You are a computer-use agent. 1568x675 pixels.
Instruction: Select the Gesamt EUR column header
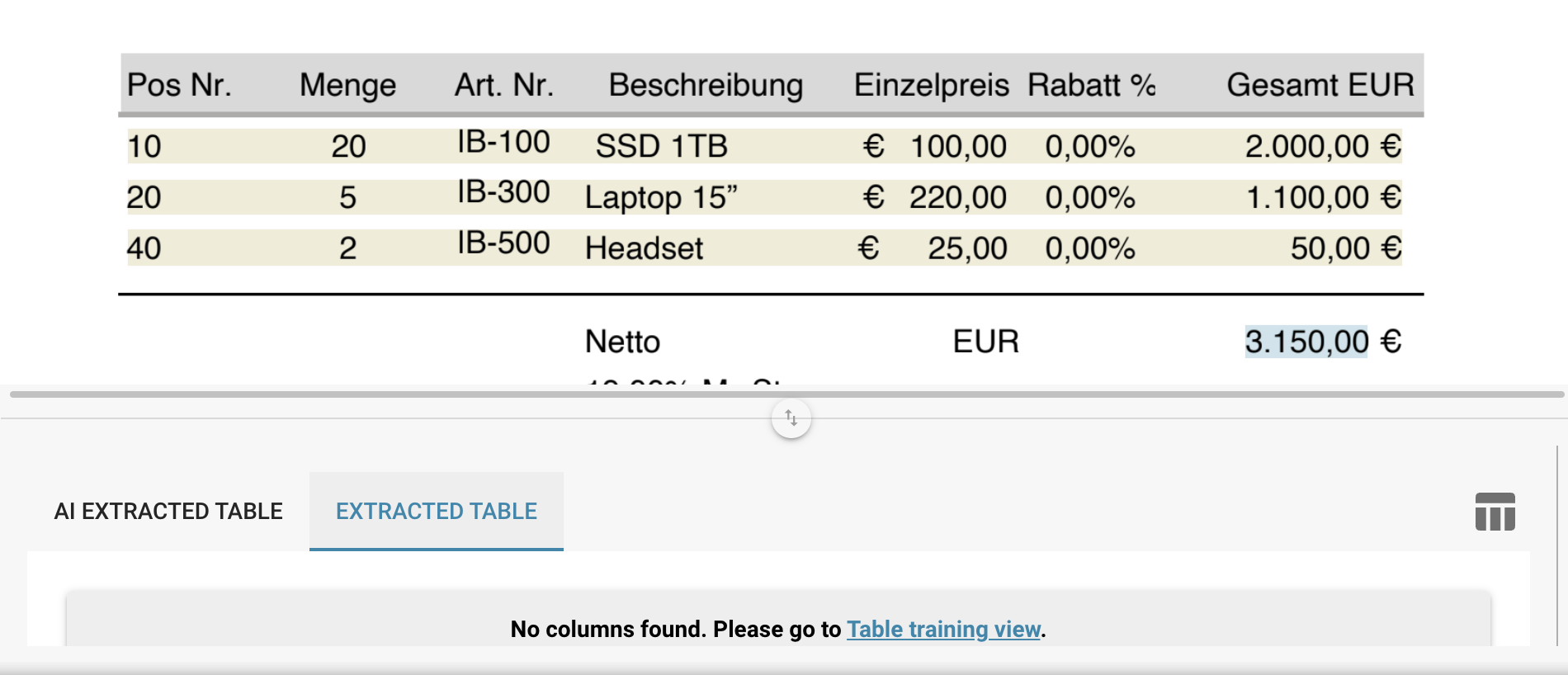[1320, 85]
